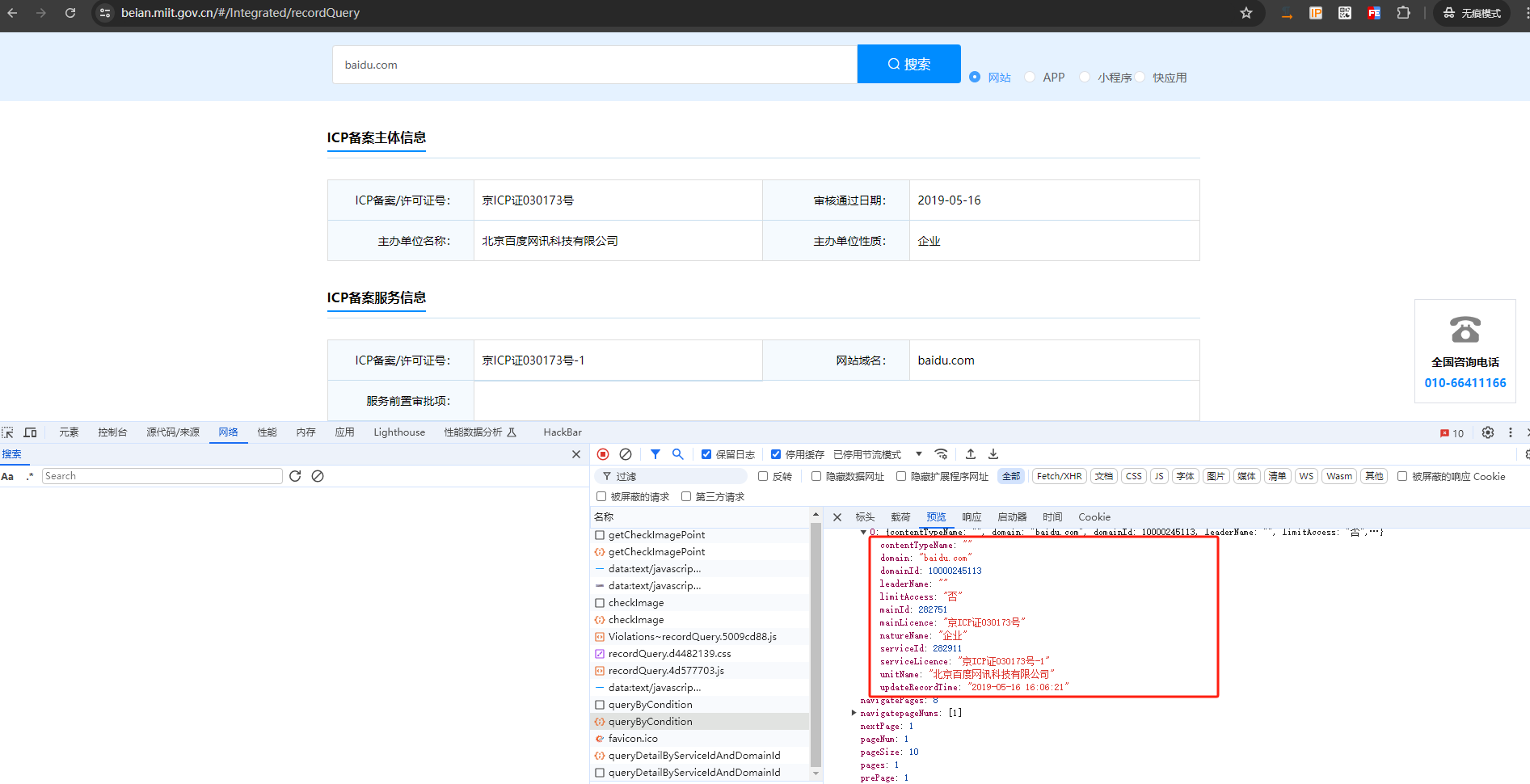Click the baidu.com query input field

595,65
